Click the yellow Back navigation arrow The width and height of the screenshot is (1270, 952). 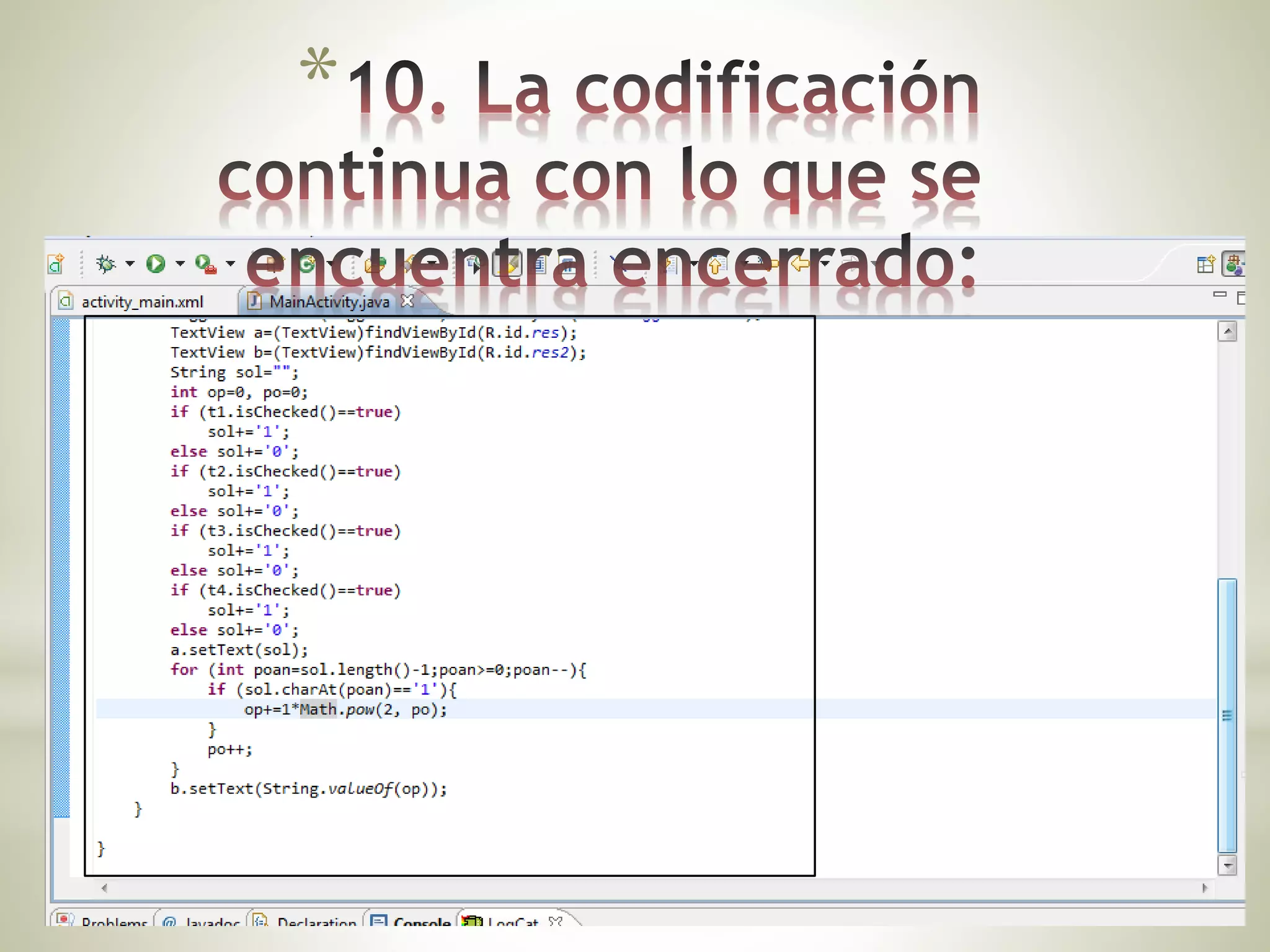tap(801, 265)
